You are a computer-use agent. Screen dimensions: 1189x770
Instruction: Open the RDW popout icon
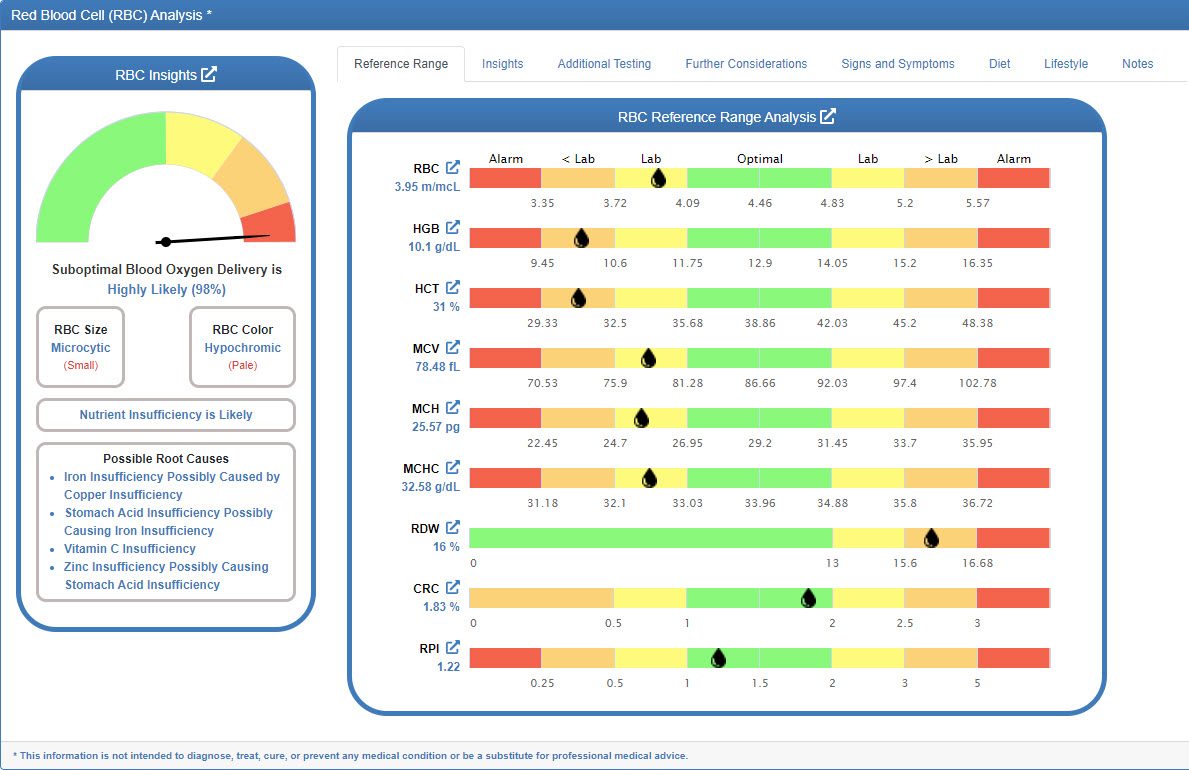pyautogui.click(x=455, y=527)
